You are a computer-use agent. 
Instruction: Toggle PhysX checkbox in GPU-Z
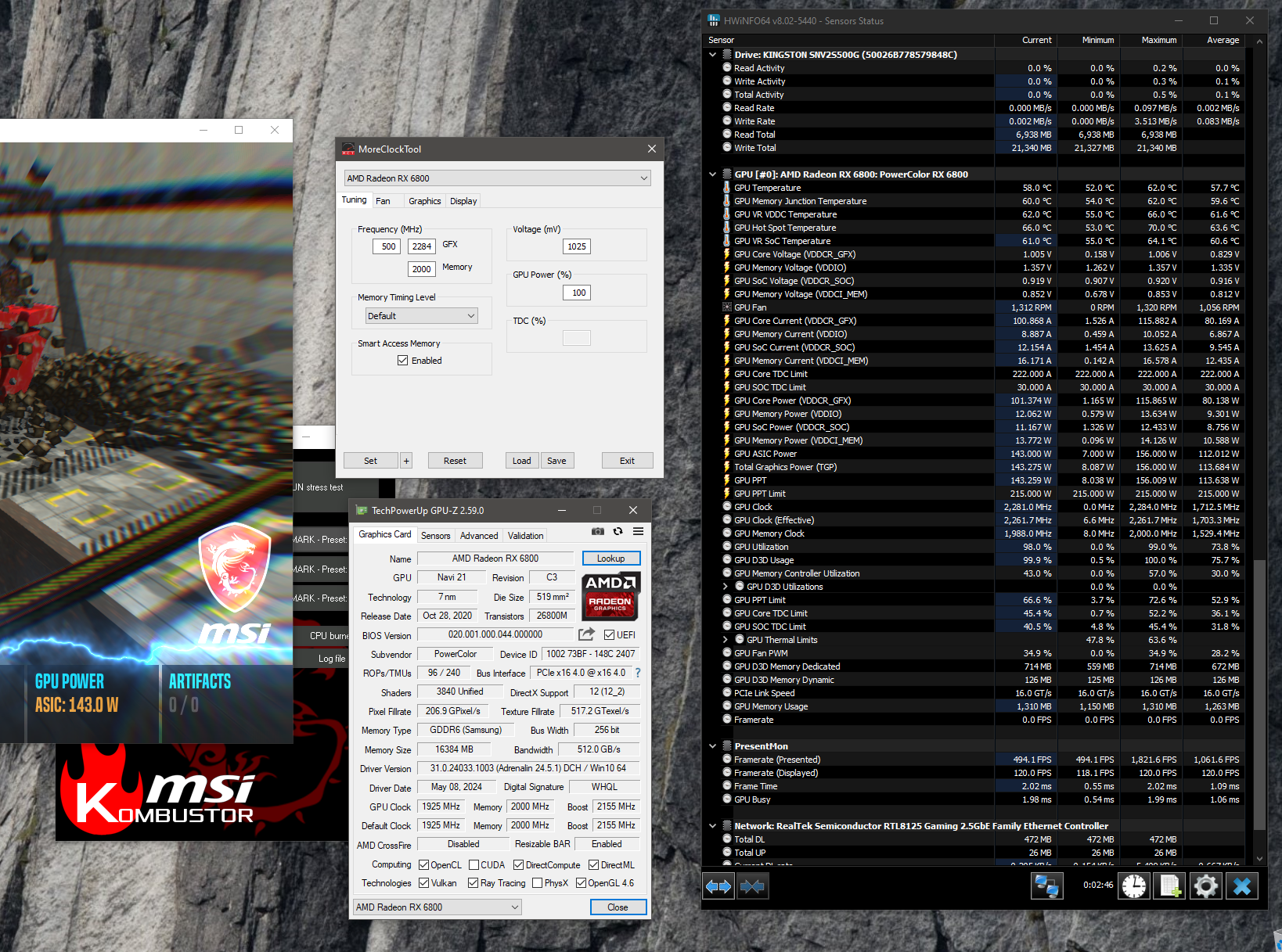coord(537,882)
